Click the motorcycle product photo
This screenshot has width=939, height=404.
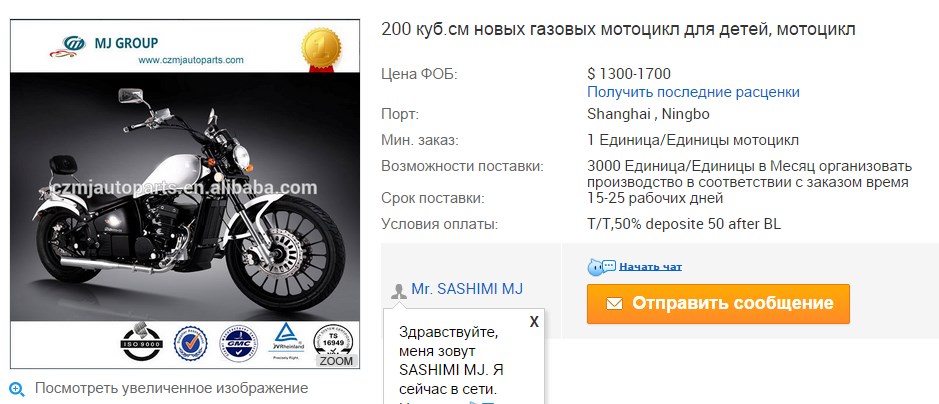click(185, 197)
